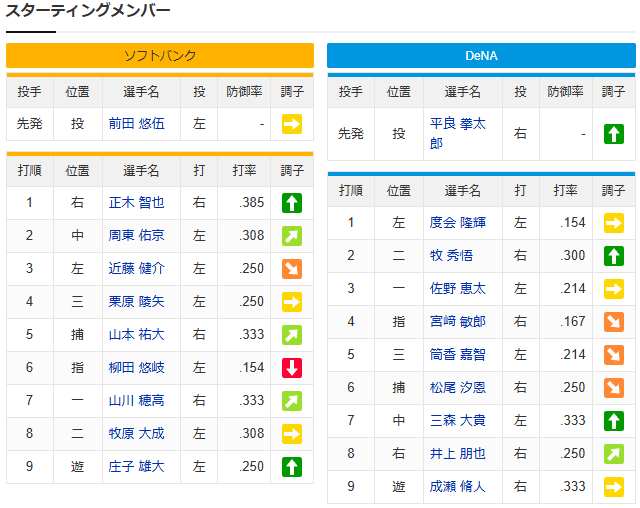Click the ソフトバンク team header bar
640x508 pixels.
pyautogui.click(x=160, y=55)
